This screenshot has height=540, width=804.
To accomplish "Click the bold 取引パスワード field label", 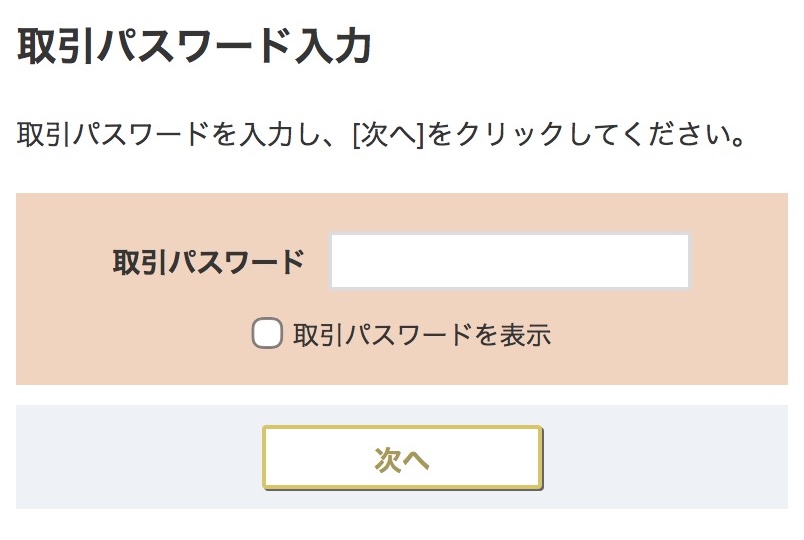I will (x=208, y=262).
